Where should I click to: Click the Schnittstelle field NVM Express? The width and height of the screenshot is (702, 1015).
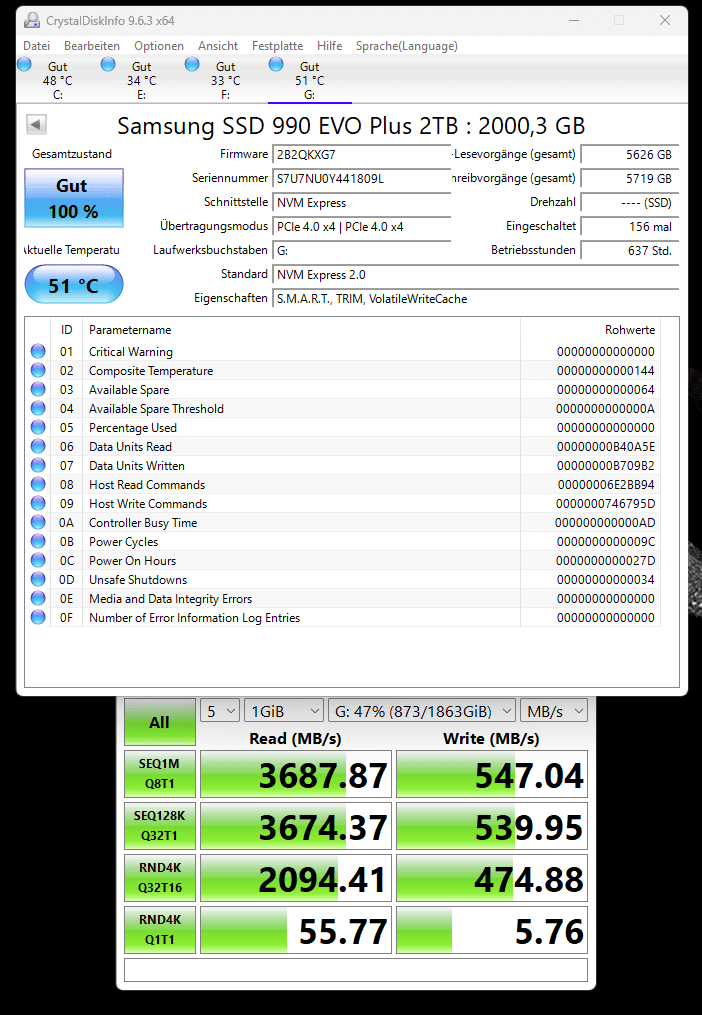pyautogui.click(x=361, y=203)
